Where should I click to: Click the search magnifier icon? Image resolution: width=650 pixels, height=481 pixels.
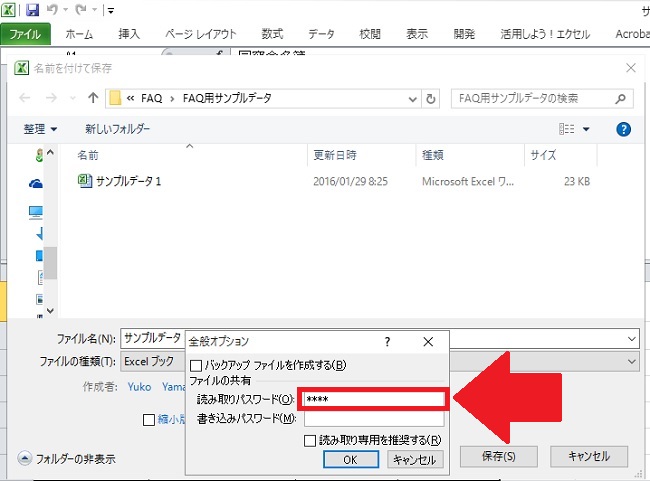point(621,99)
